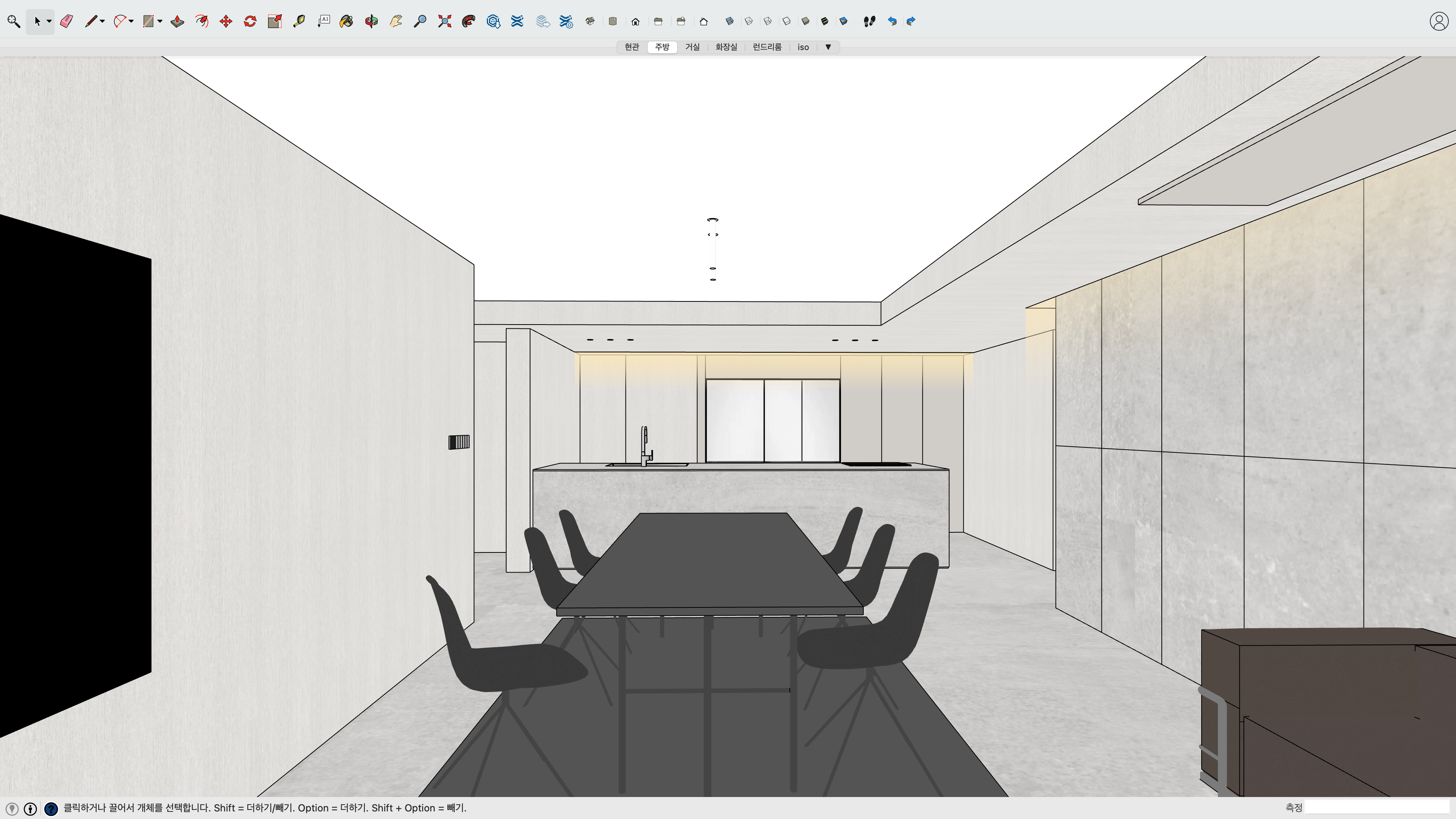Image resolution: width=1456 pixels, height=819 pixels.
Task: Toggle X-Ray face style
Action: [x=730, y=22]
